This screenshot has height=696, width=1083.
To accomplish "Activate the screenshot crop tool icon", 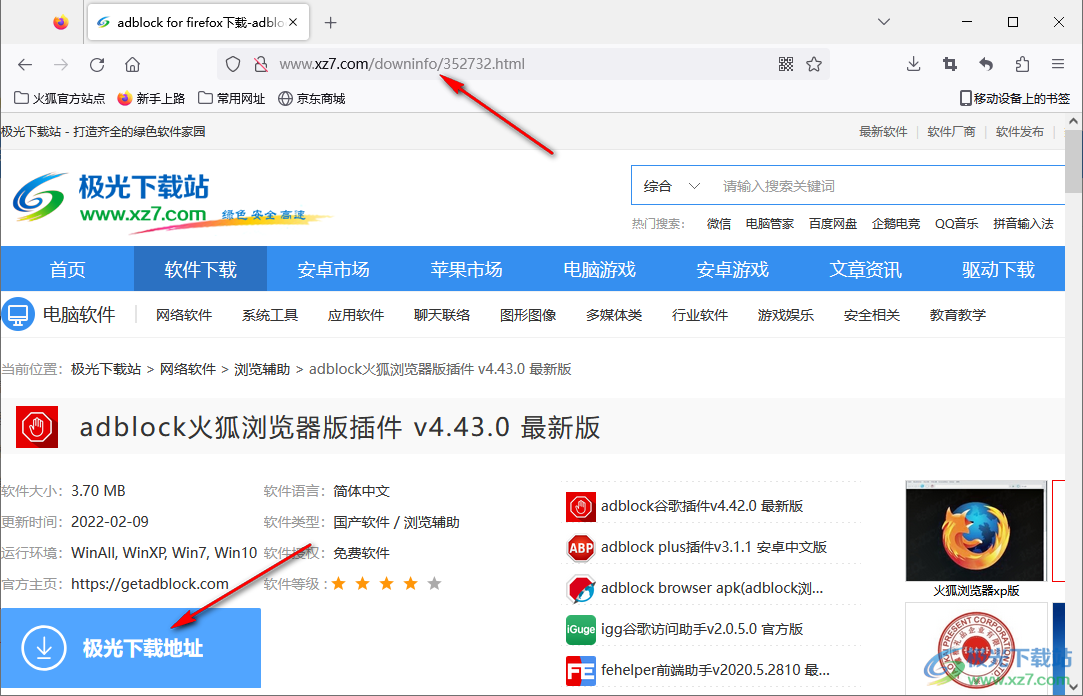I will click(x=950, y=64).
